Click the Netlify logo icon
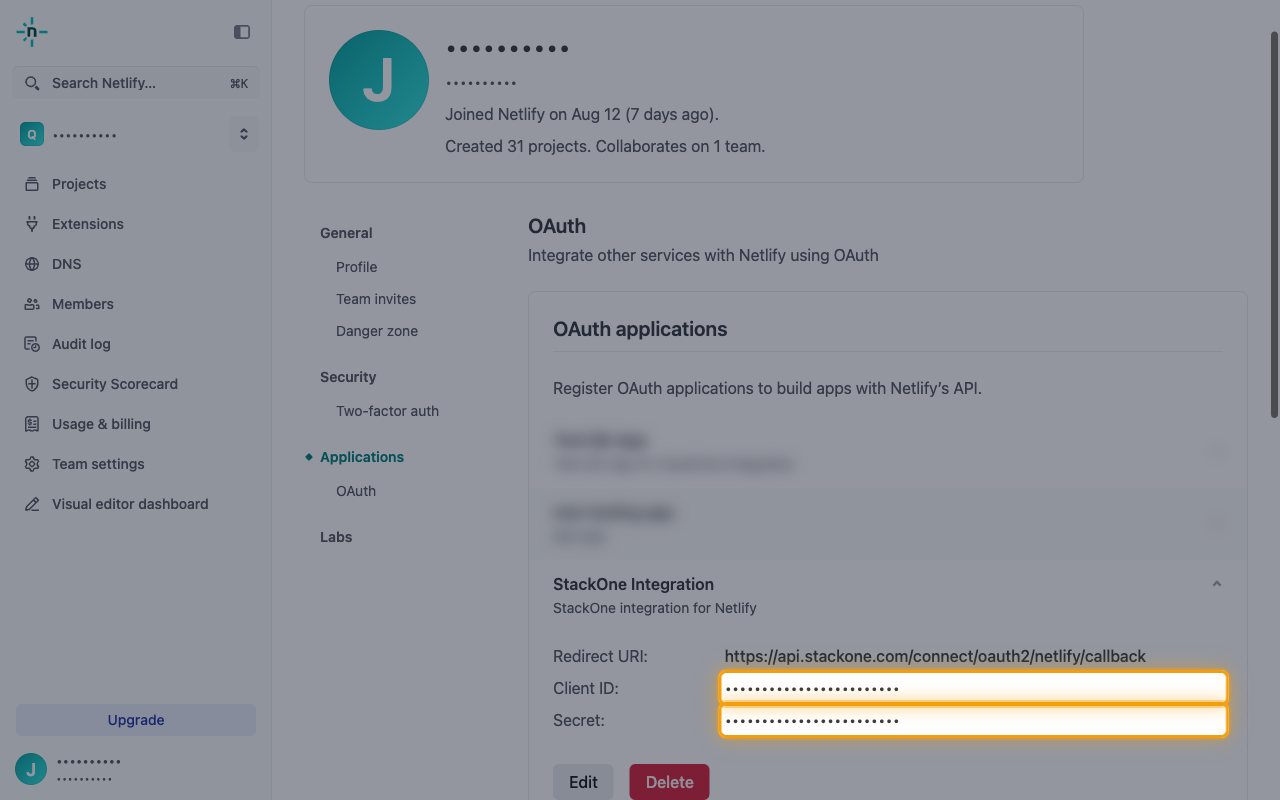The height and width of the screenshot is (800, 1280). tap(32, 32)
